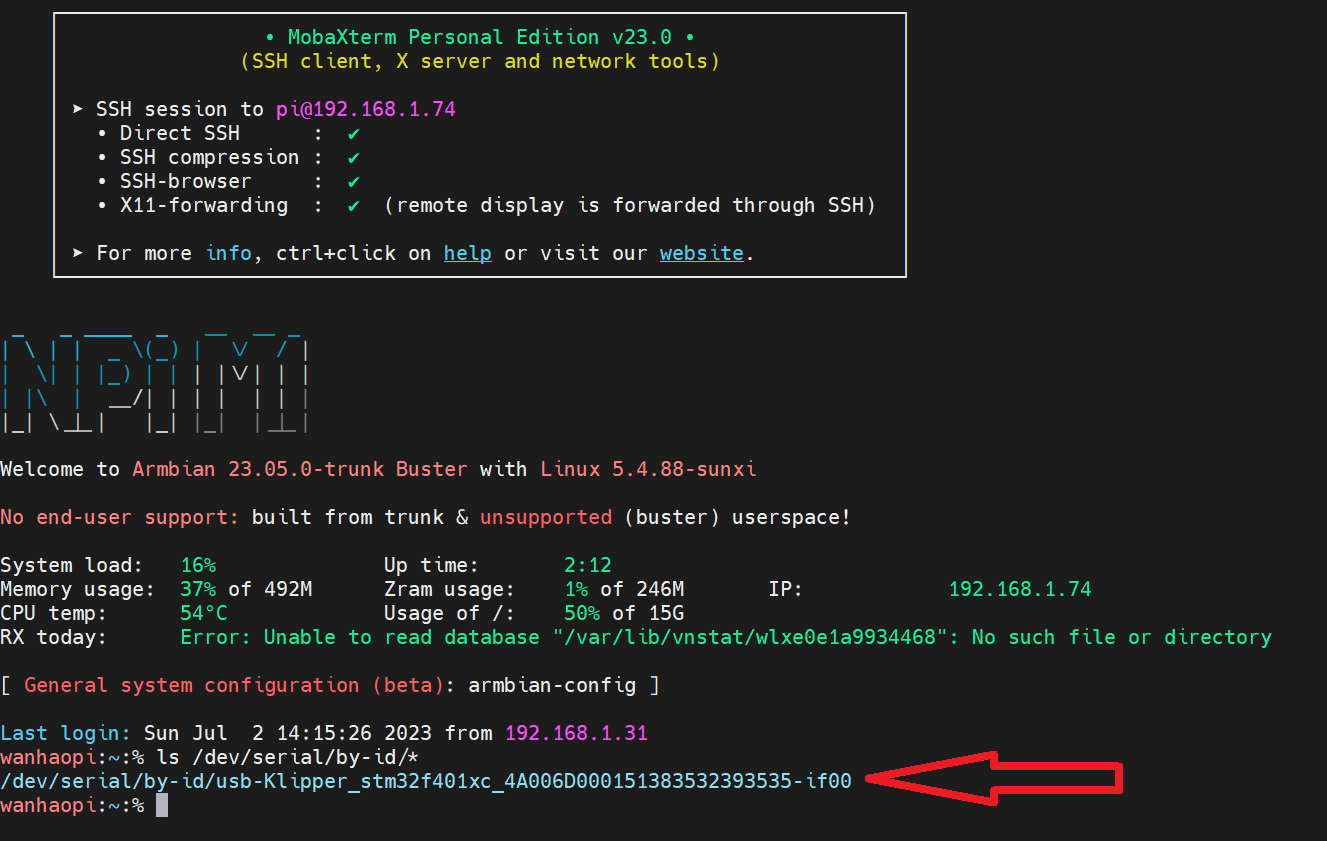Image resolution: width=1327 pixels, height=841 pixels.
Task: Click the usb-Klipper_stm32f401xc serial device path
Action: point(426,781)
